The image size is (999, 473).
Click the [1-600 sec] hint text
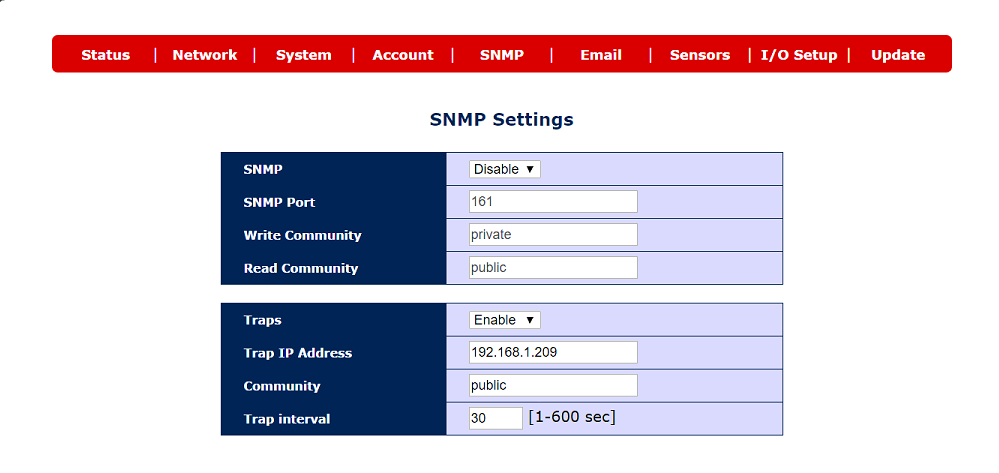pyautogui.click(x=572, y=418)
